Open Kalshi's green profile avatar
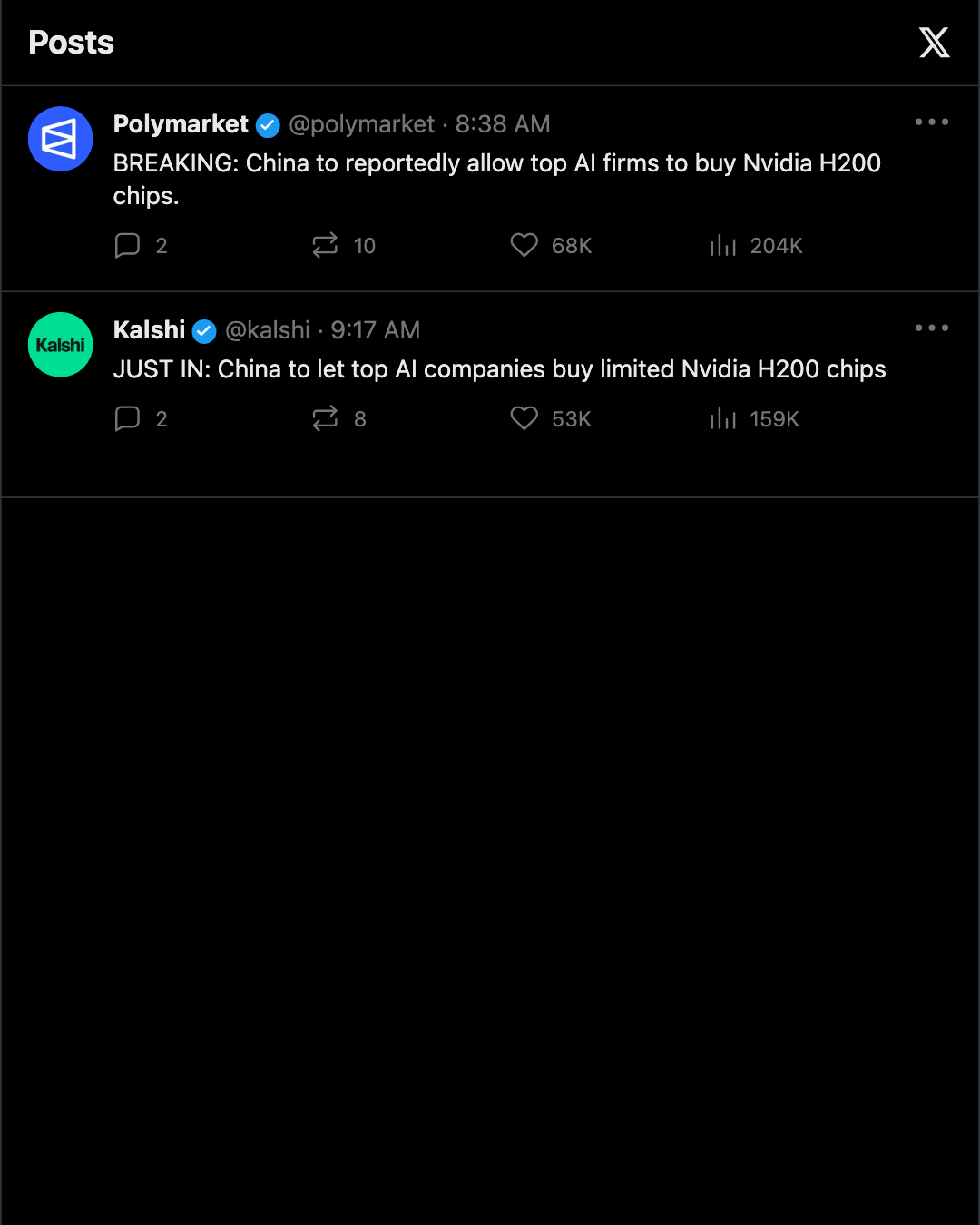This screenshot has width=980, height=1225. tap(61, 345)
